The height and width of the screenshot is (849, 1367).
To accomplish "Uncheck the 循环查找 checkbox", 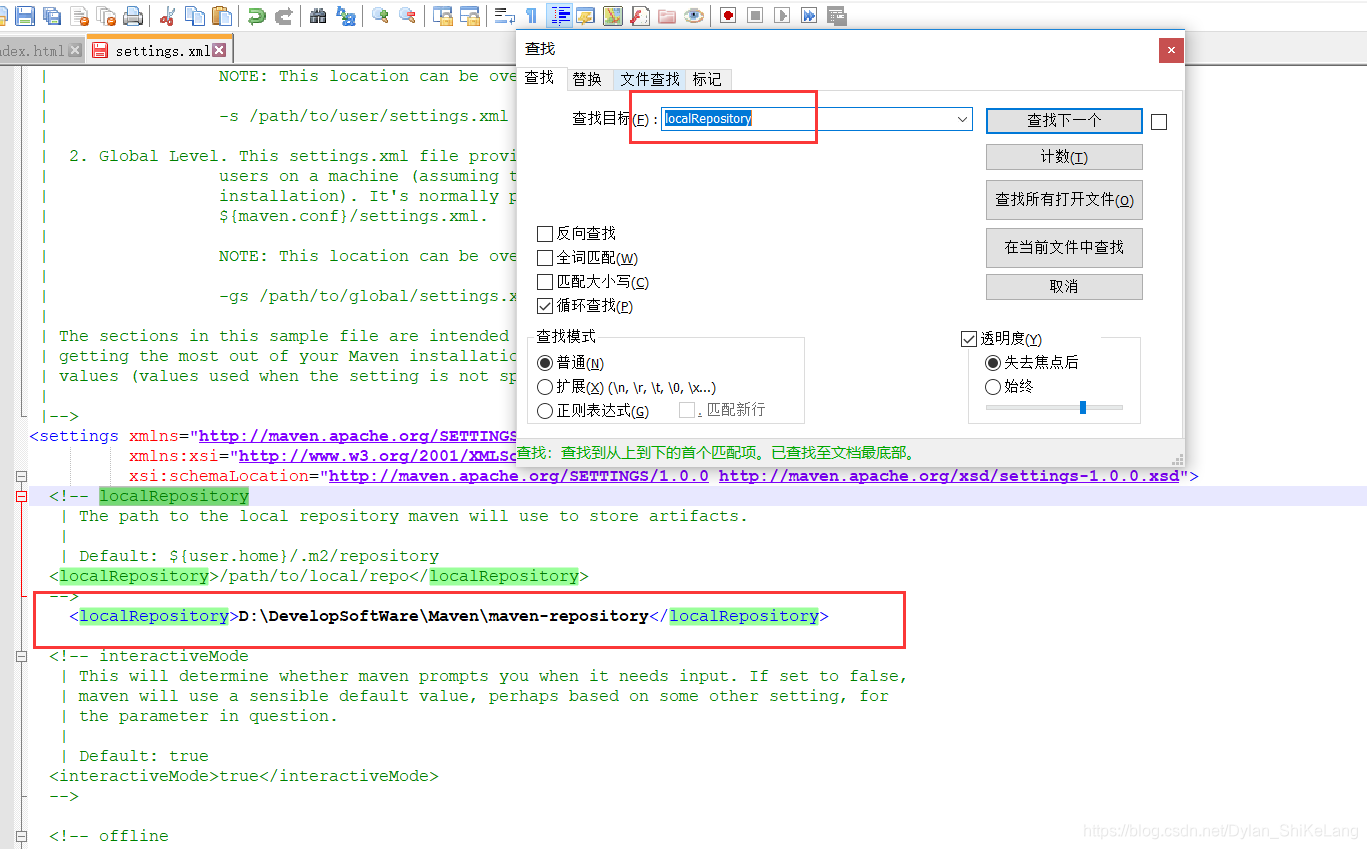I will pos(545,306).
